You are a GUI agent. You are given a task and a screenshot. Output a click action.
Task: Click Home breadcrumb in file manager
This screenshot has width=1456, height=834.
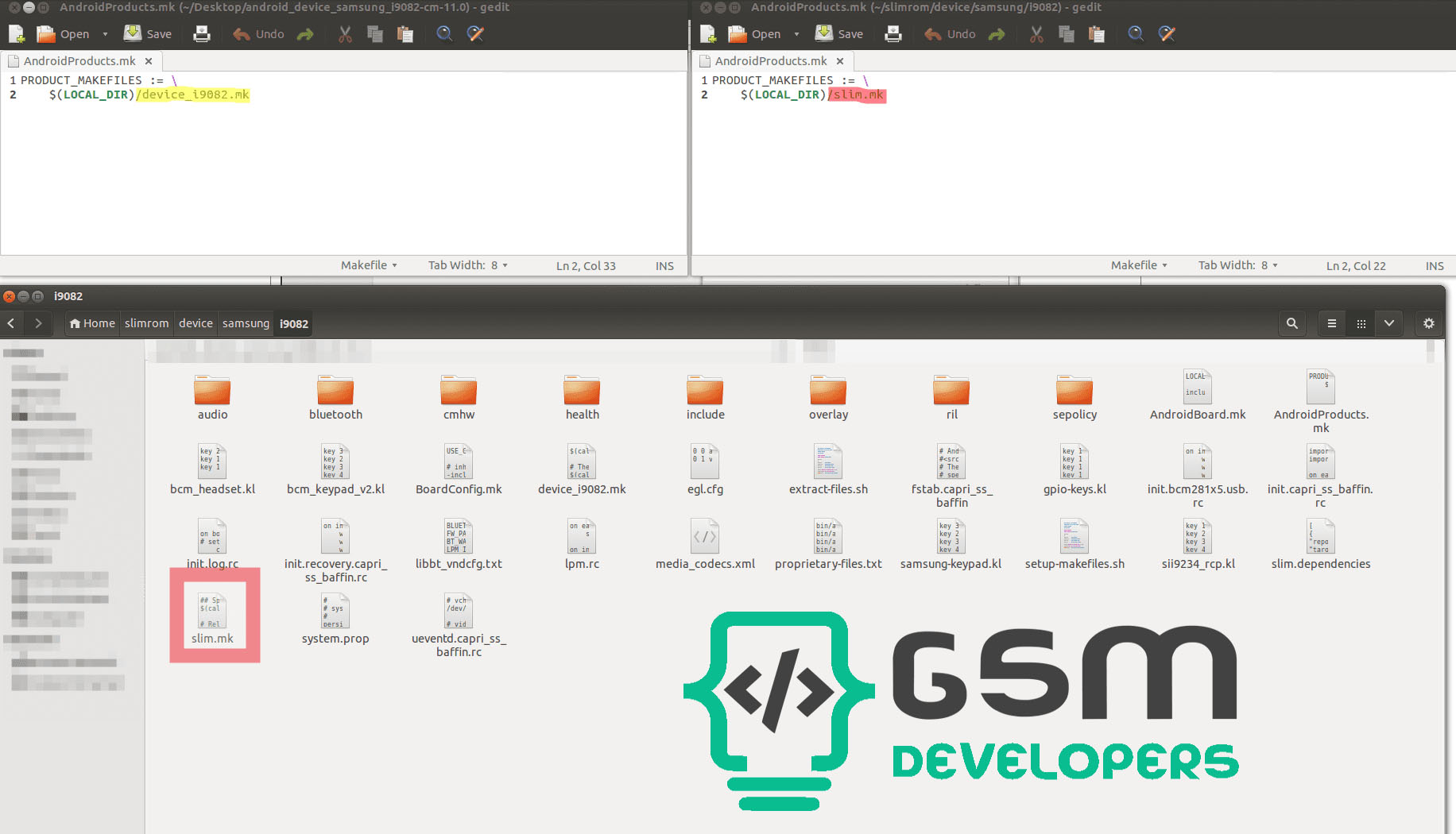pyautogui.click(x=92, y=323)
